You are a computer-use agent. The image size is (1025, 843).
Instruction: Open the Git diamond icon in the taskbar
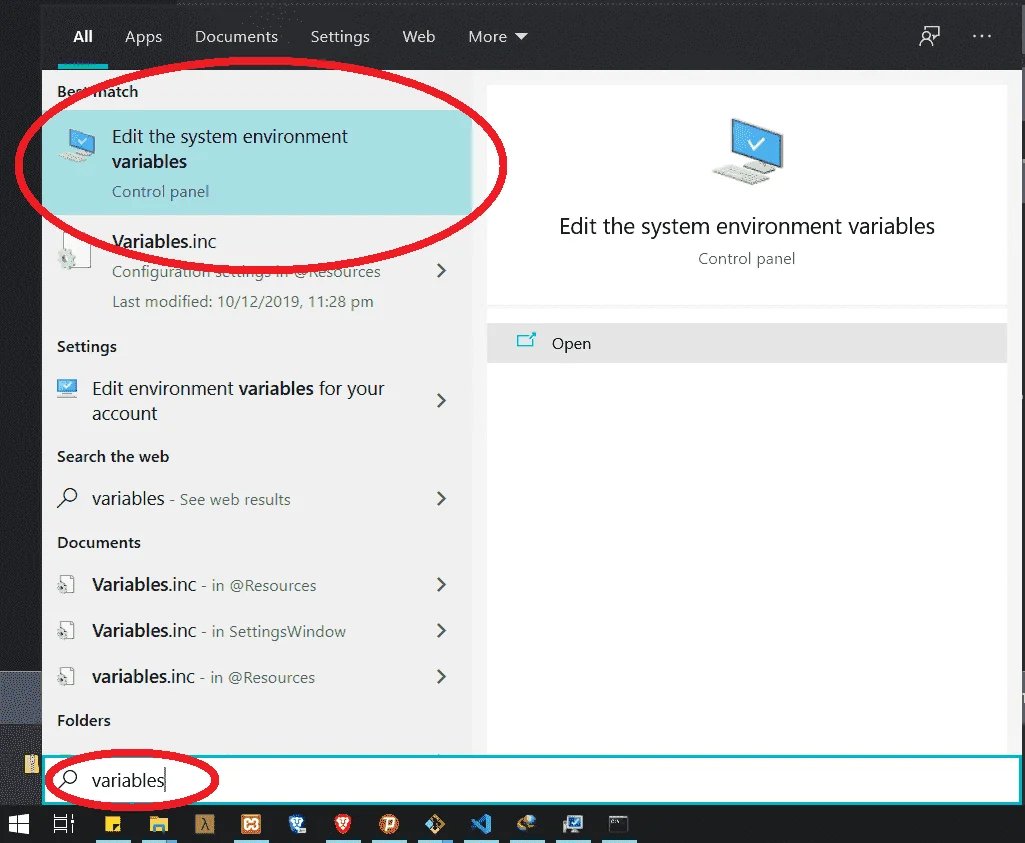point(435,824)
